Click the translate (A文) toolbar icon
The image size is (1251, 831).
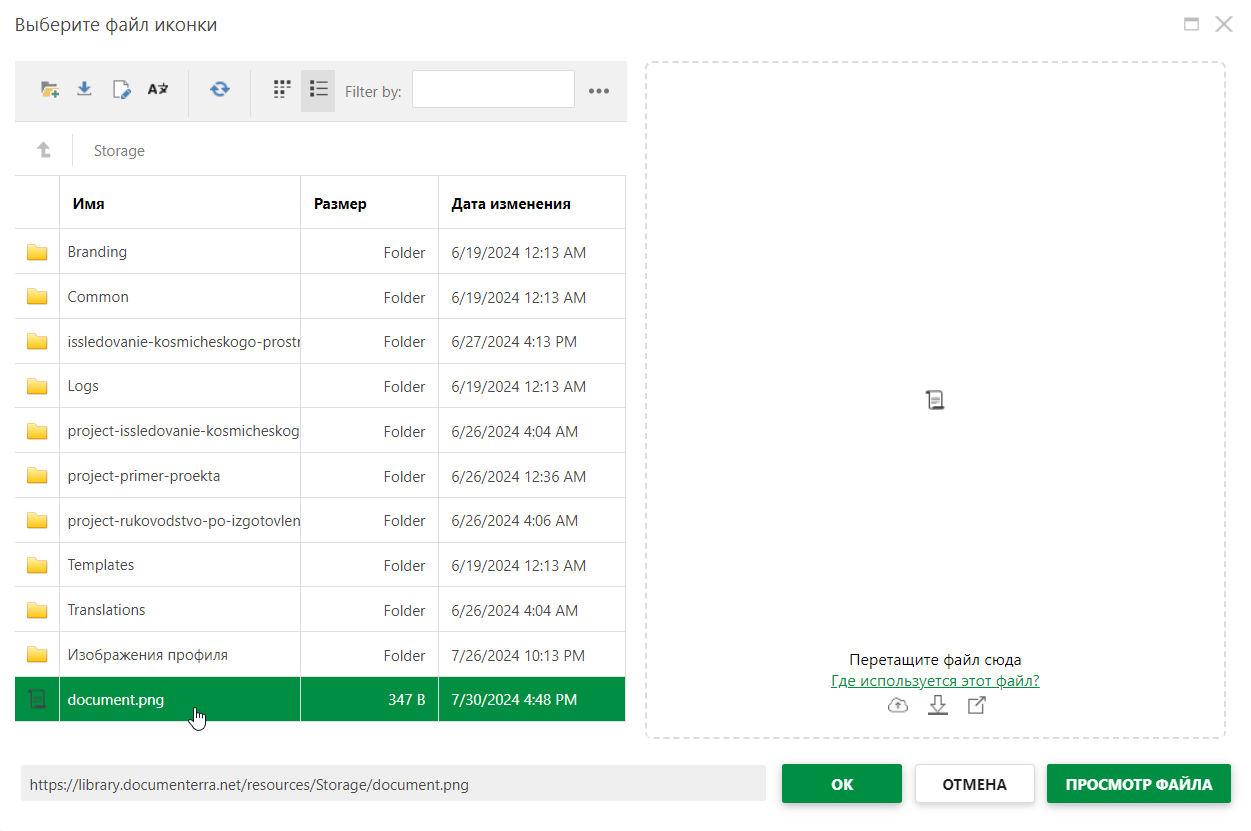click(x=158, y=89)
